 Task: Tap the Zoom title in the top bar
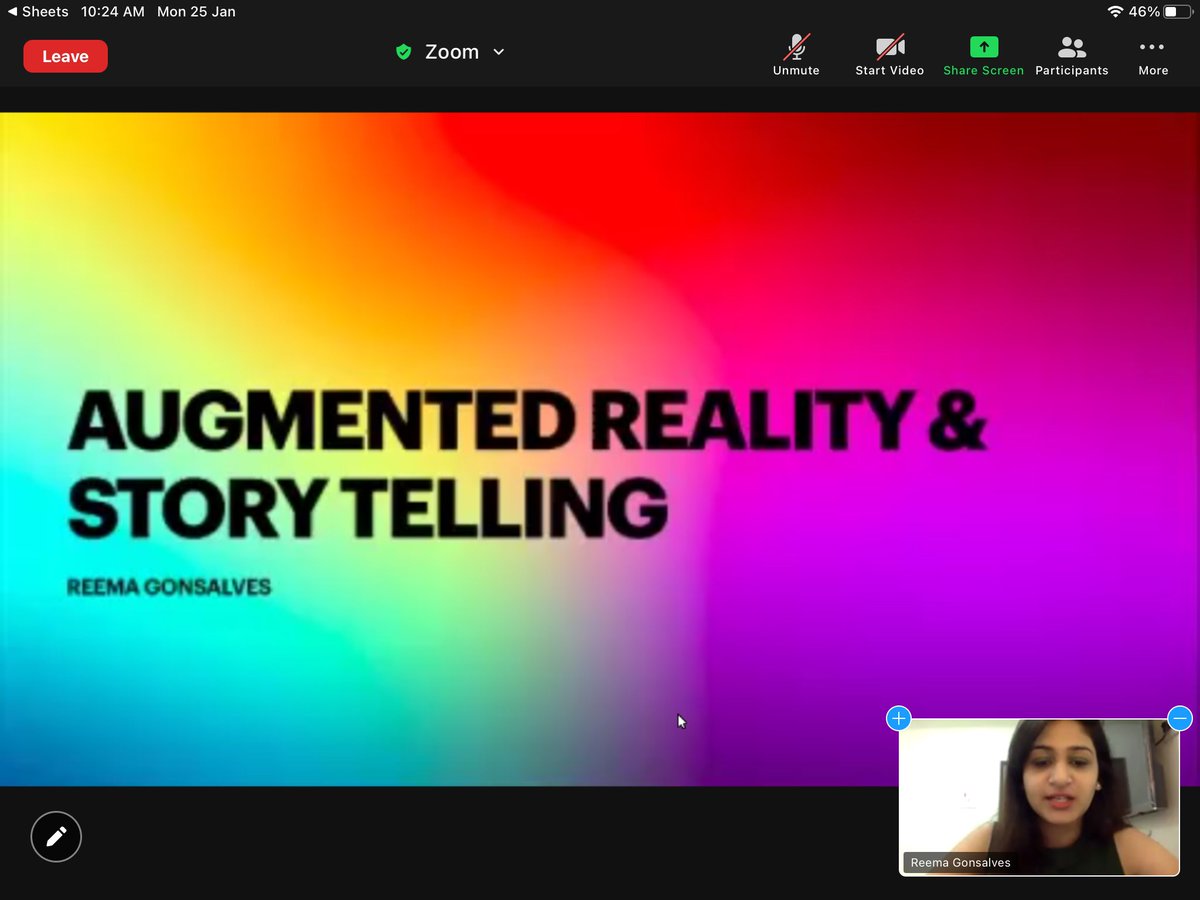click(x=451, y=51)
